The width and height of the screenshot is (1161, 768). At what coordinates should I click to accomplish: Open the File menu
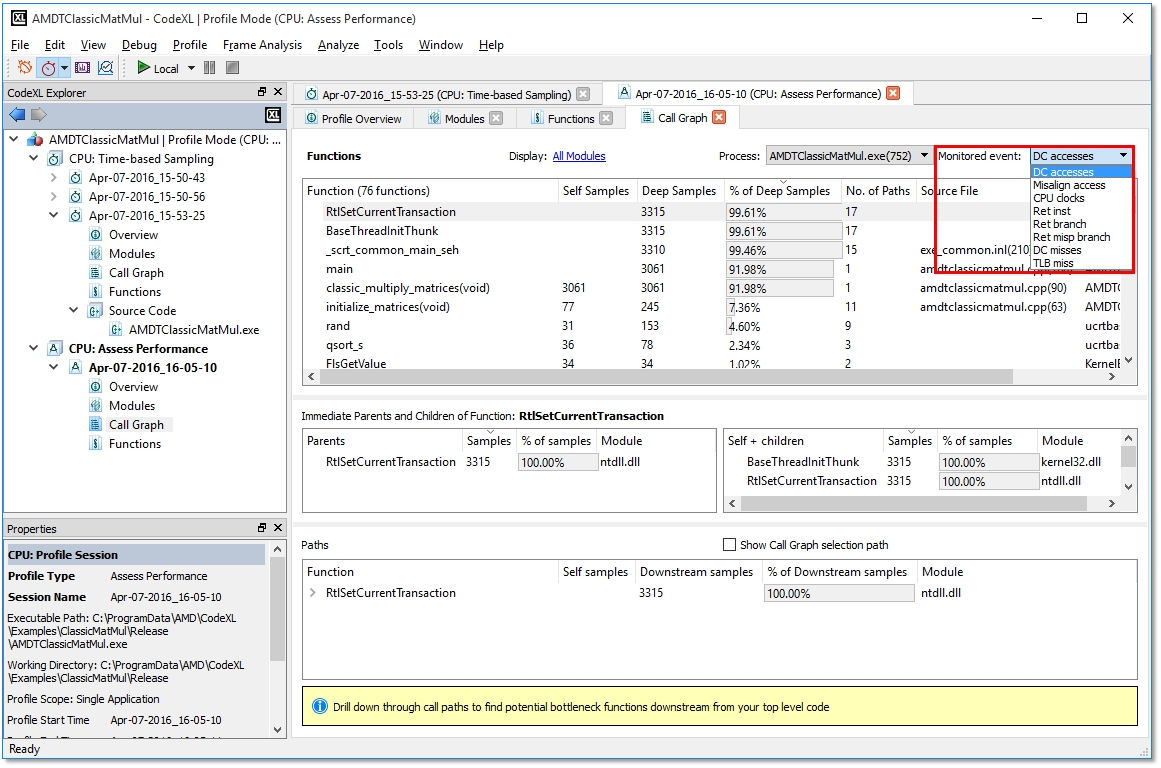(20, 45)
